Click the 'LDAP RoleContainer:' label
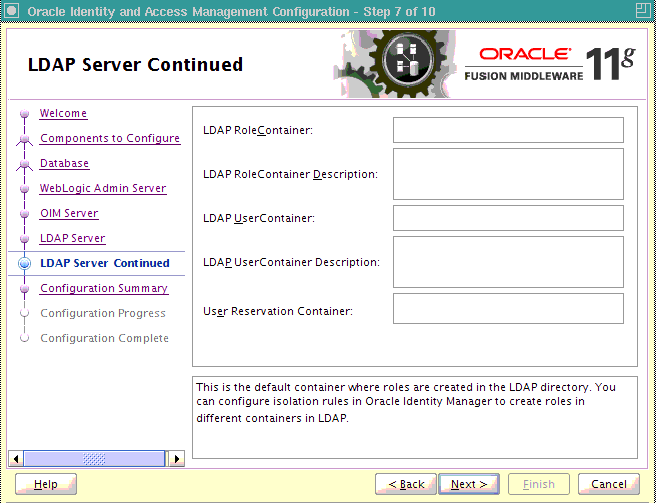 (258, 130)
